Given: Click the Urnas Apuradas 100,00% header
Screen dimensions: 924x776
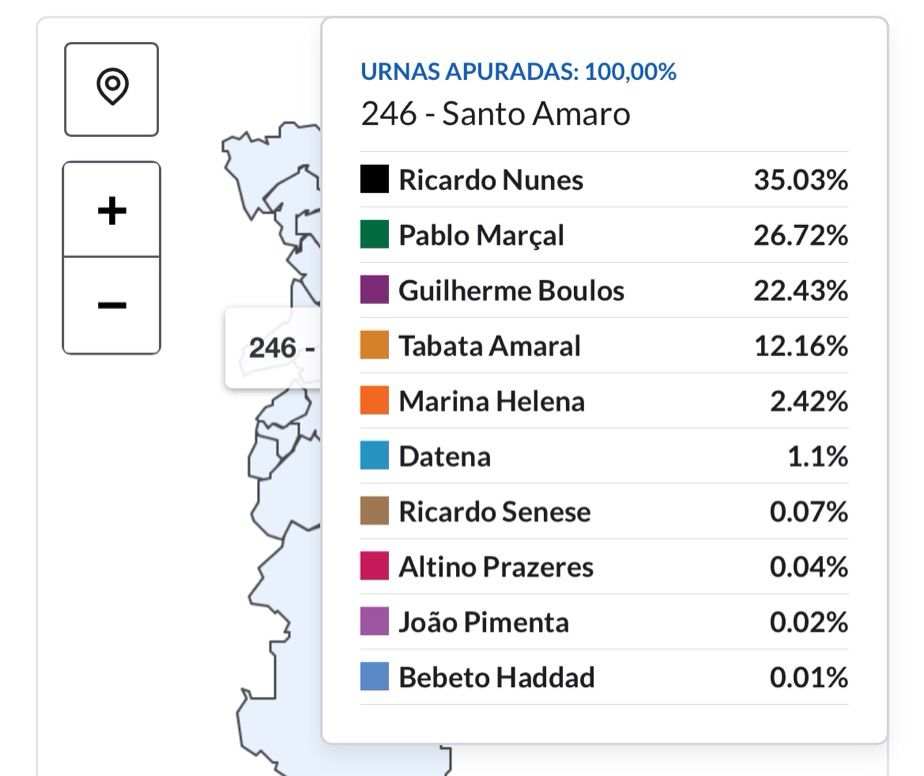Looking at the screenshot, I should coord(518,72).
